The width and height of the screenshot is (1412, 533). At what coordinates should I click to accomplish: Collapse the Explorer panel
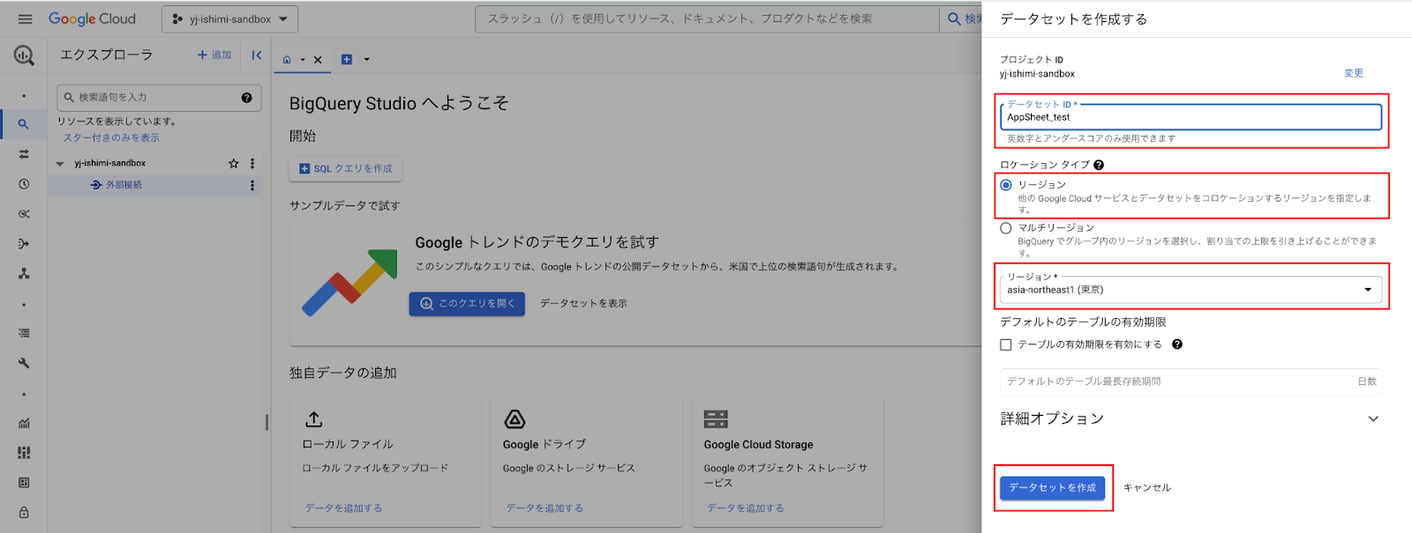pos(257,55)
